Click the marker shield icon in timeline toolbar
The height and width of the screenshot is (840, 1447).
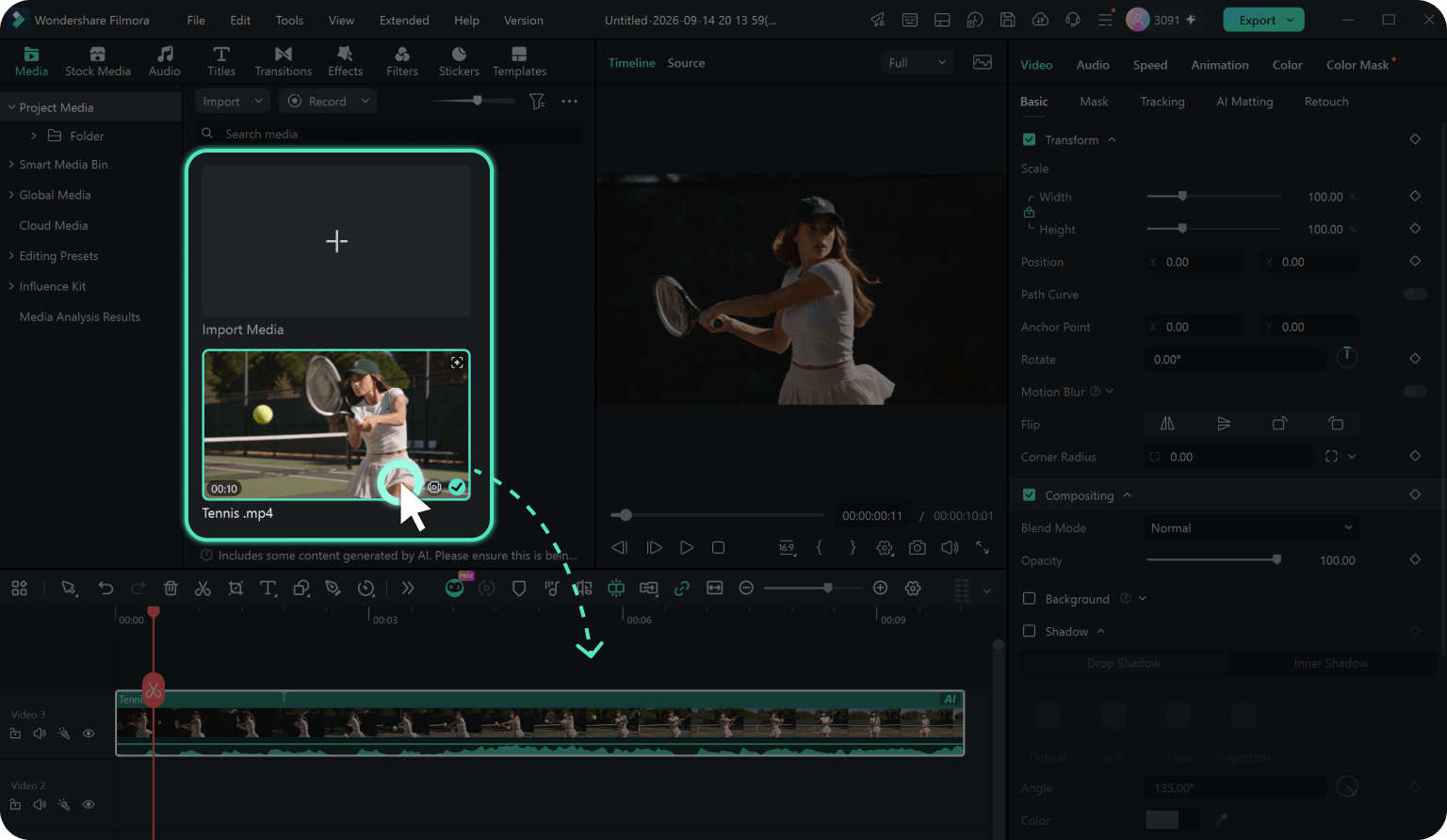[519, 588]
